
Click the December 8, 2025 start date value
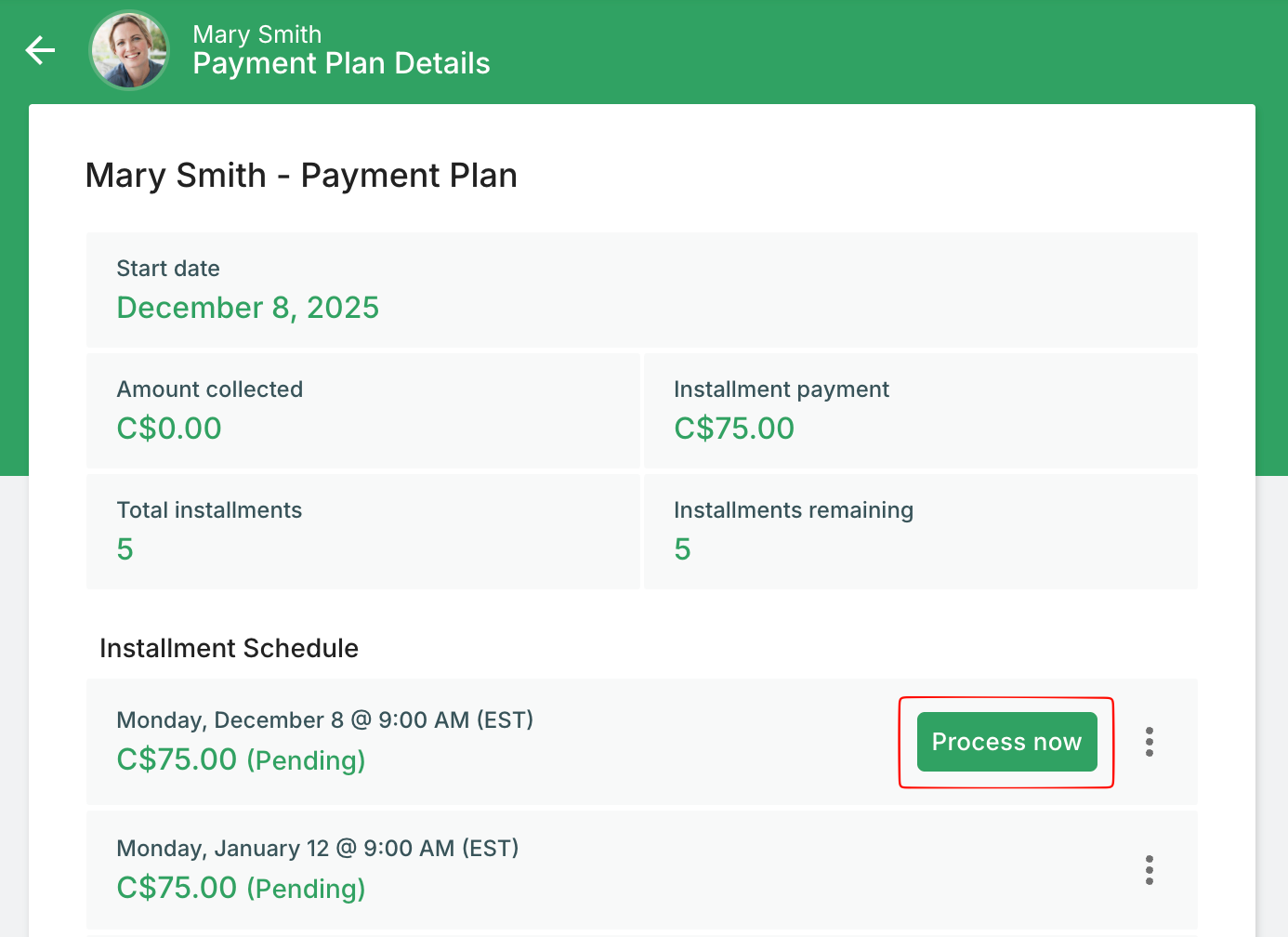247,308
